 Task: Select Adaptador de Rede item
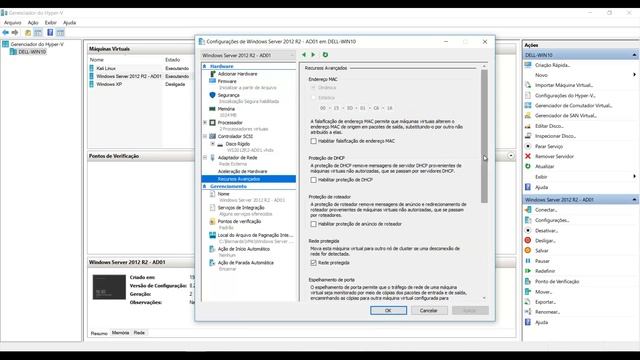click(x=237, y=158)
